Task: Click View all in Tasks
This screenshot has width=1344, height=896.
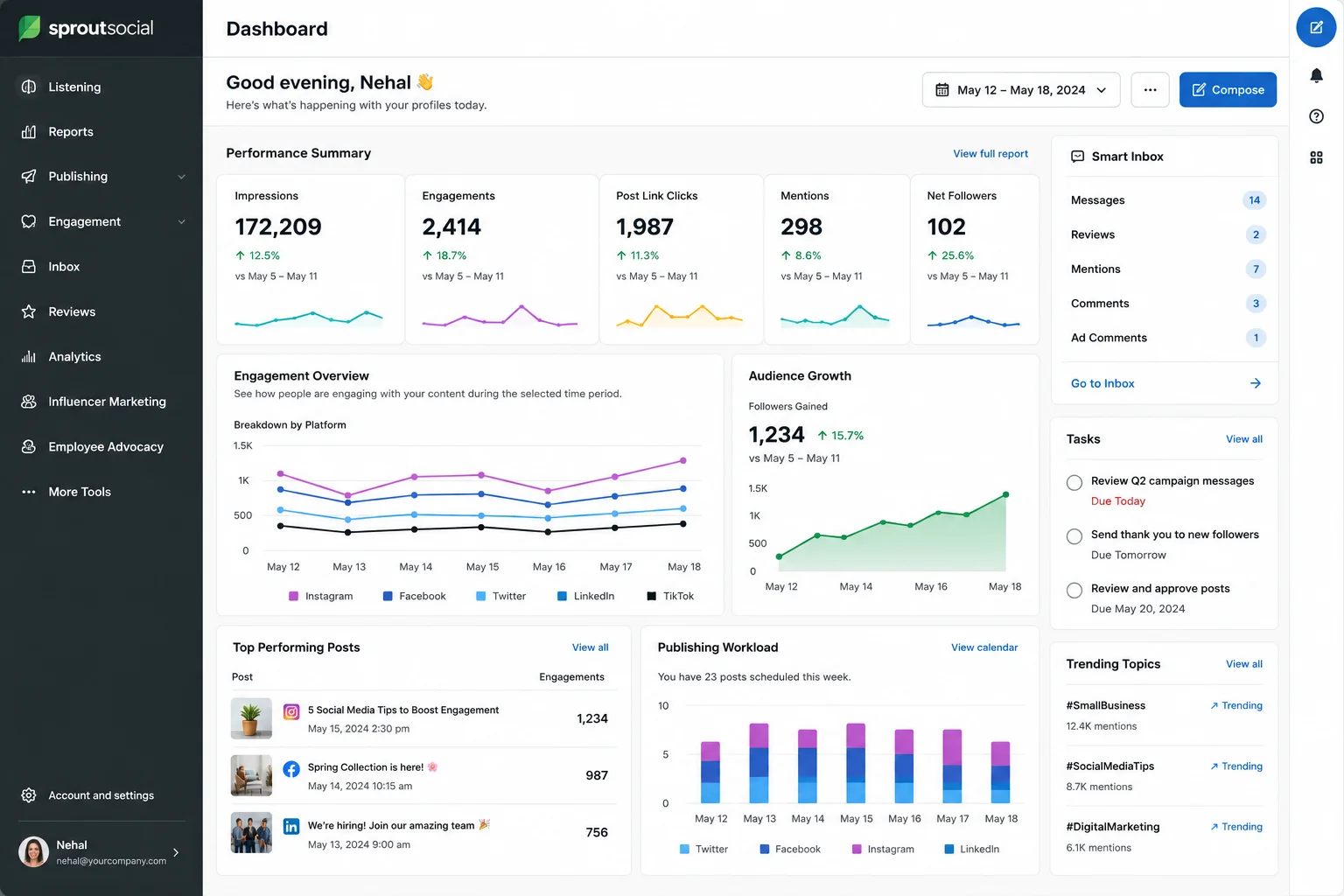Action: (x=1244, y=439)
